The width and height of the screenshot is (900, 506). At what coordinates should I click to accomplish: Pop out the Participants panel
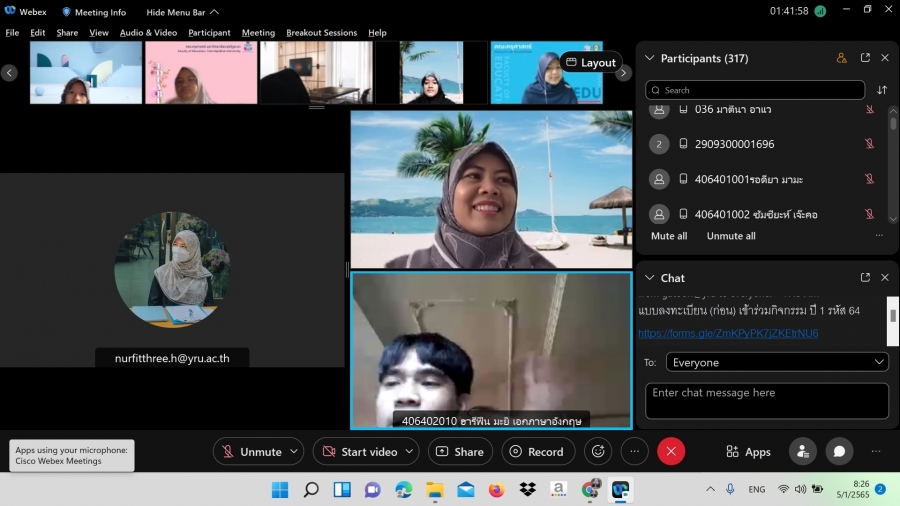click(x=865, y=58)
